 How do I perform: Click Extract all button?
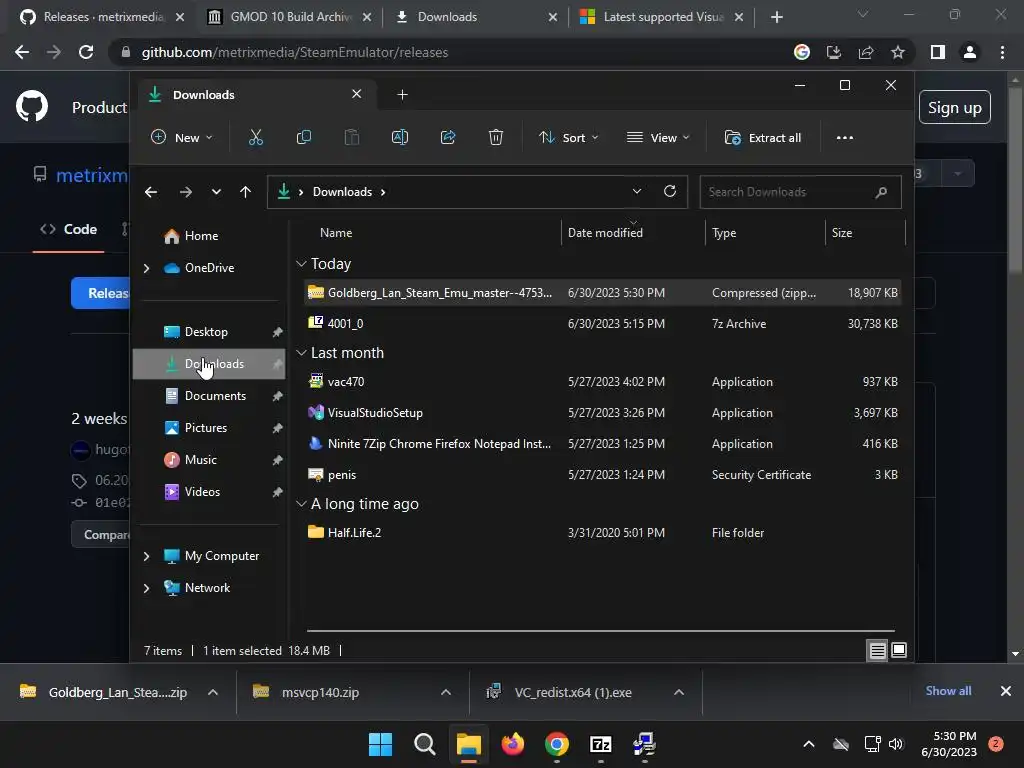pyautogui.click(x=763, y=138)
